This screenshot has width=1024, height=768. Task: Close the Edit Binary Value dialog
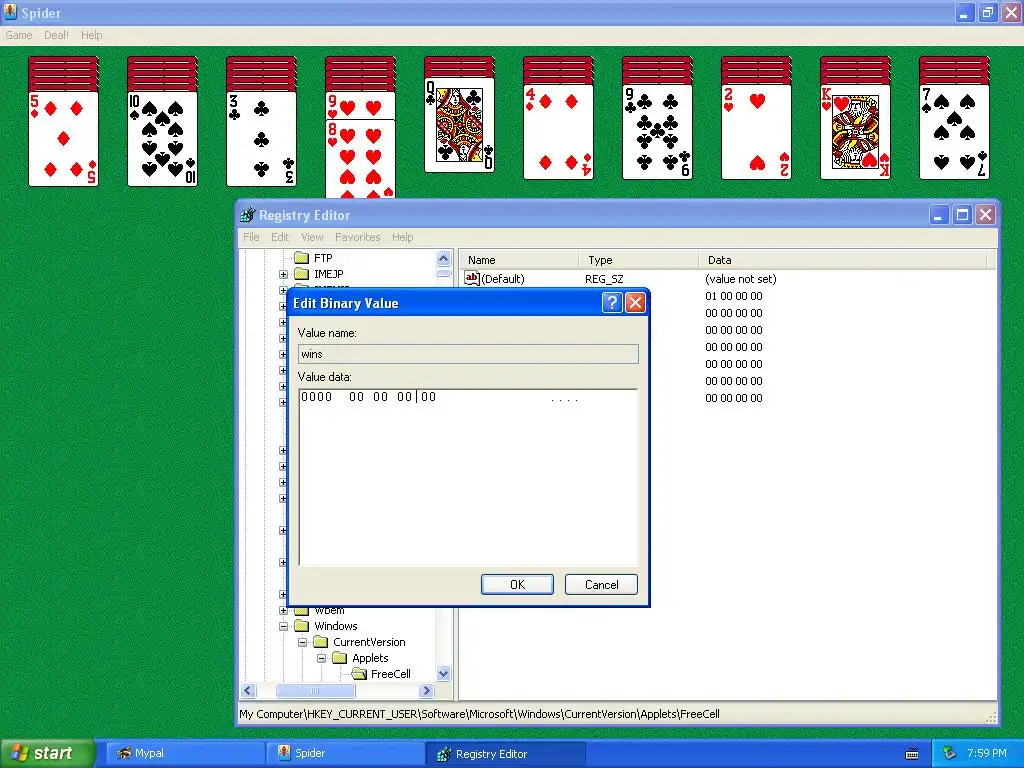[x=635, y=303]
